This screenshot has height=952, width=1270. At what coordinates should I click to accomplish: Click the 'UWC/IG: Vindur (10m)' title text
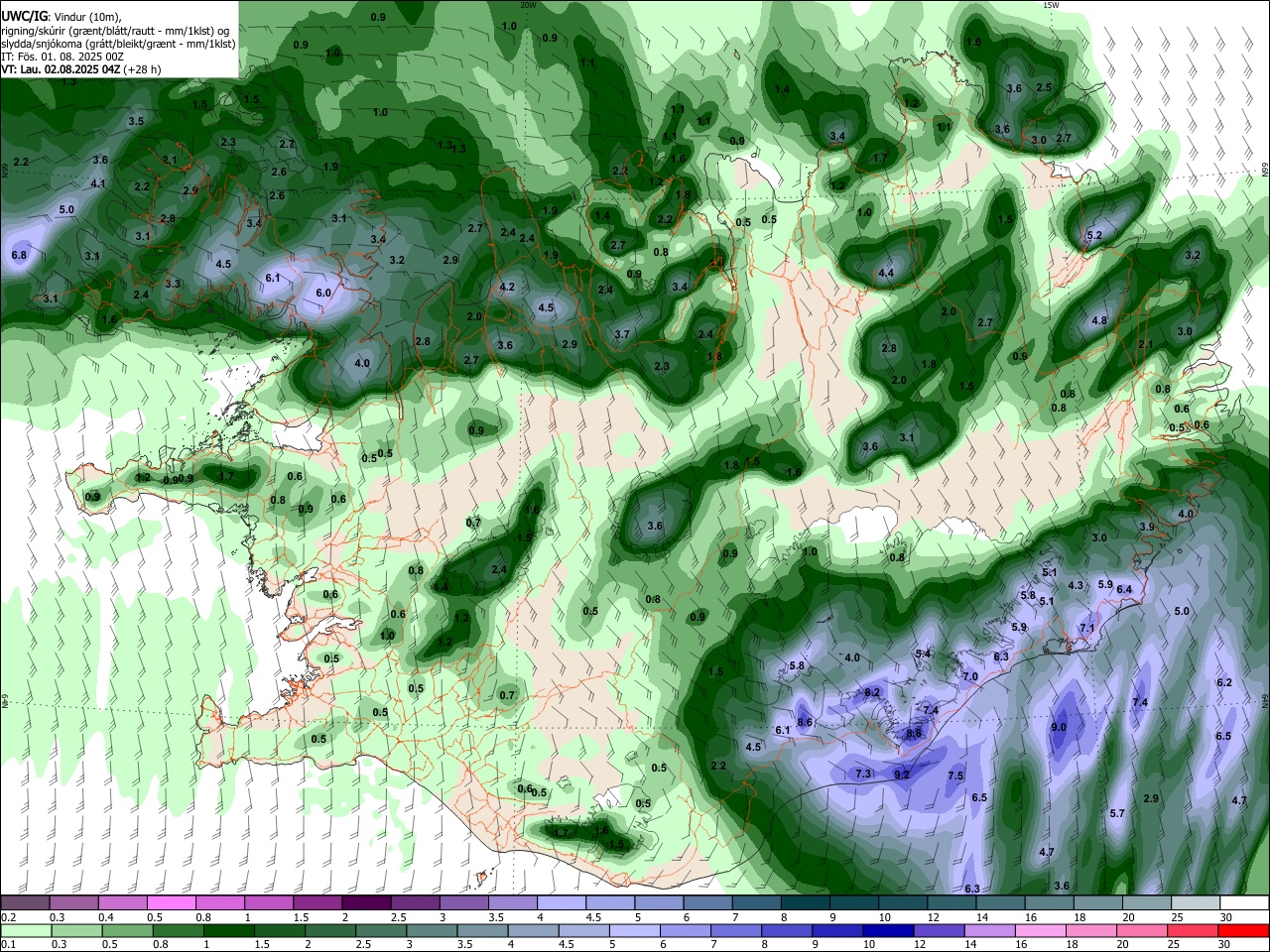tap(61, 17)
